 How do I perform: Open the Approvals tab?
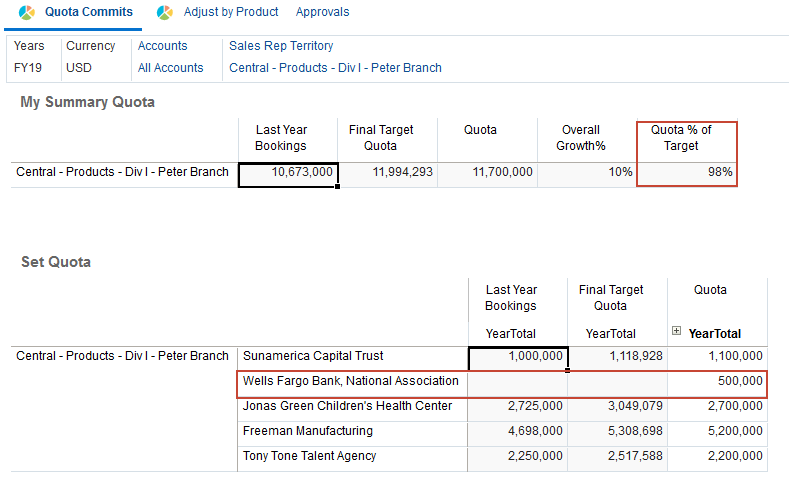[323, 12]
